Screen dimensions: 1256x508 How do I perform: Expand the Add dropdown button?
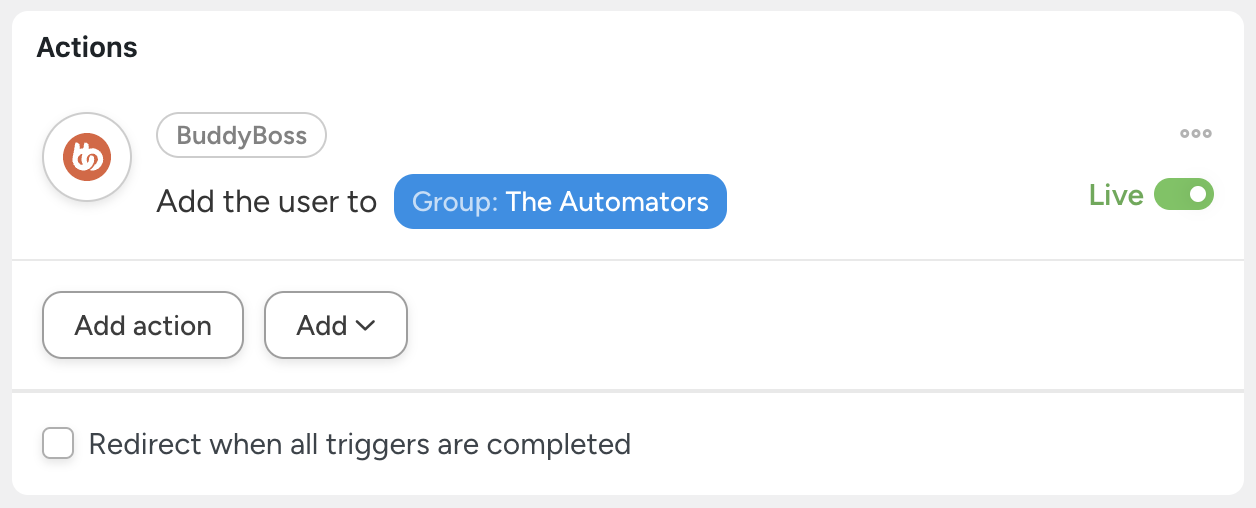335,325
